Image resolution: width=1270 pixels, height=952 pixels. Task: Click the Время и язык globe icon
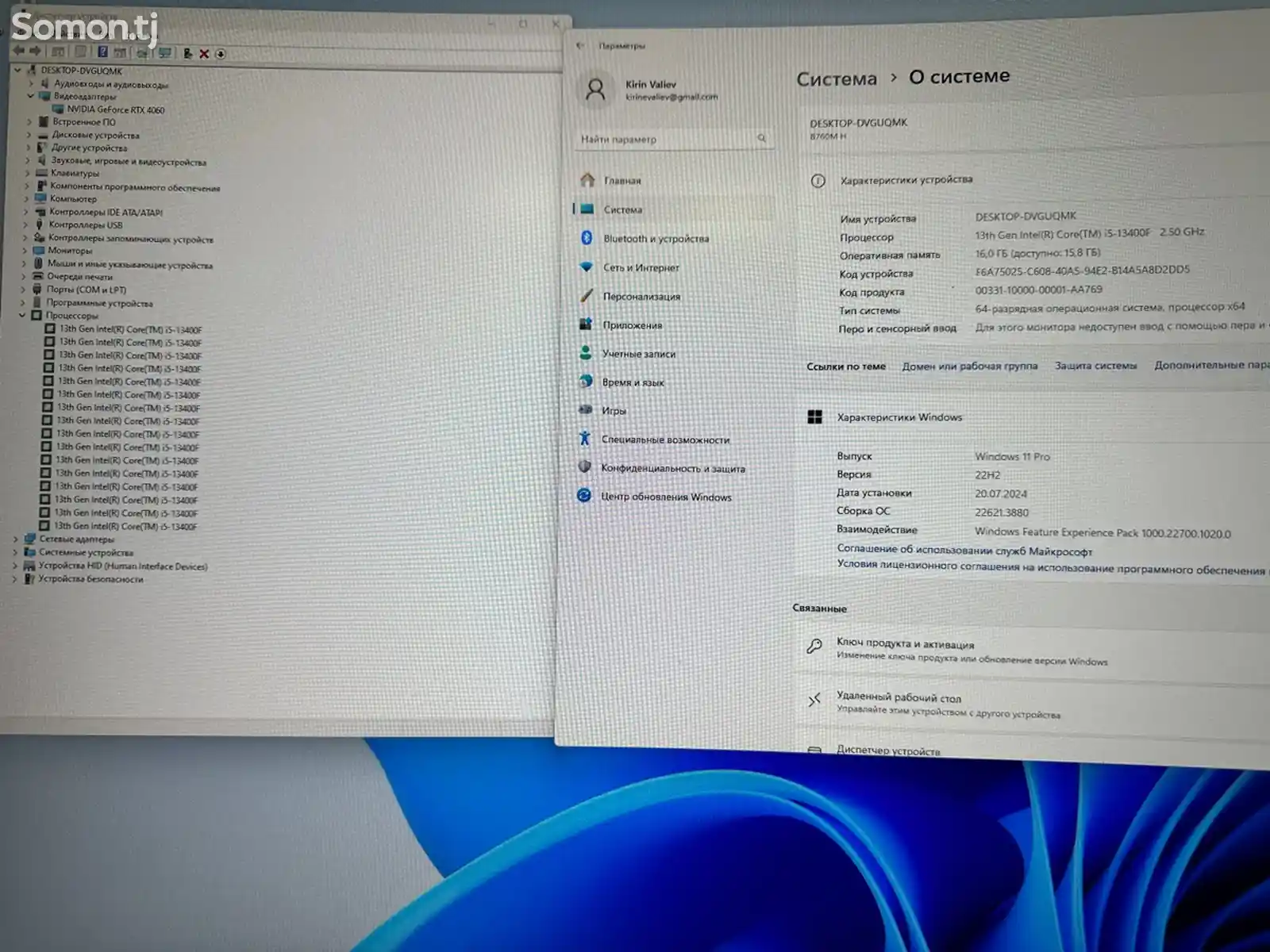pos(586,382)
